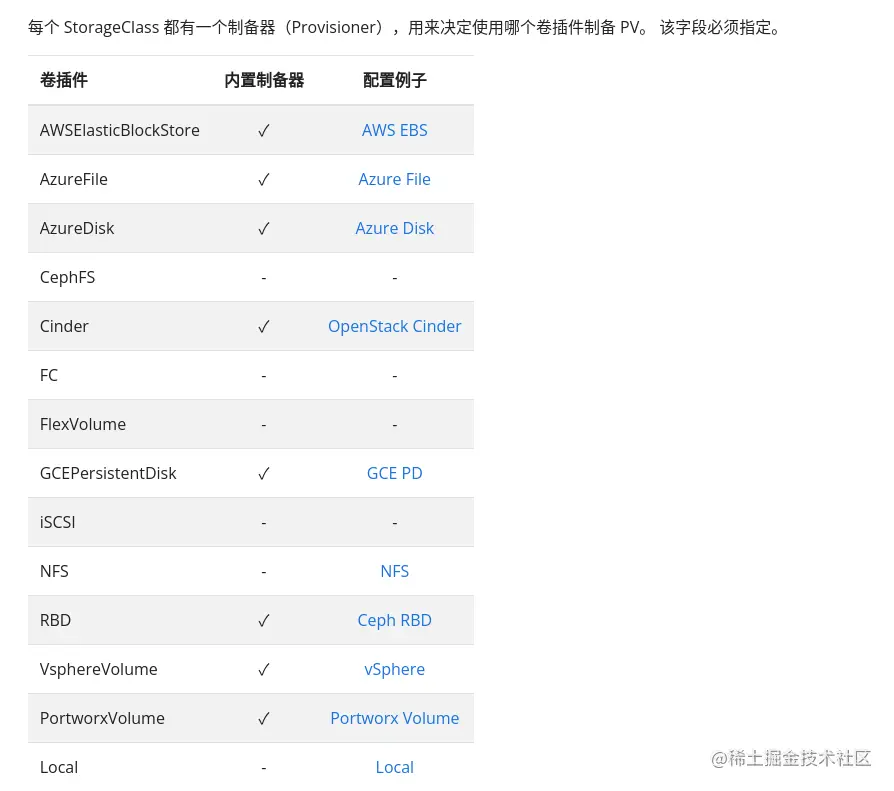Image resolution: width=894 pixels, height=791 pixels.
Task: Click the checkmark in the AWSElasticBlockStore row
Action: pyautogui.click(x=263, y=131)
